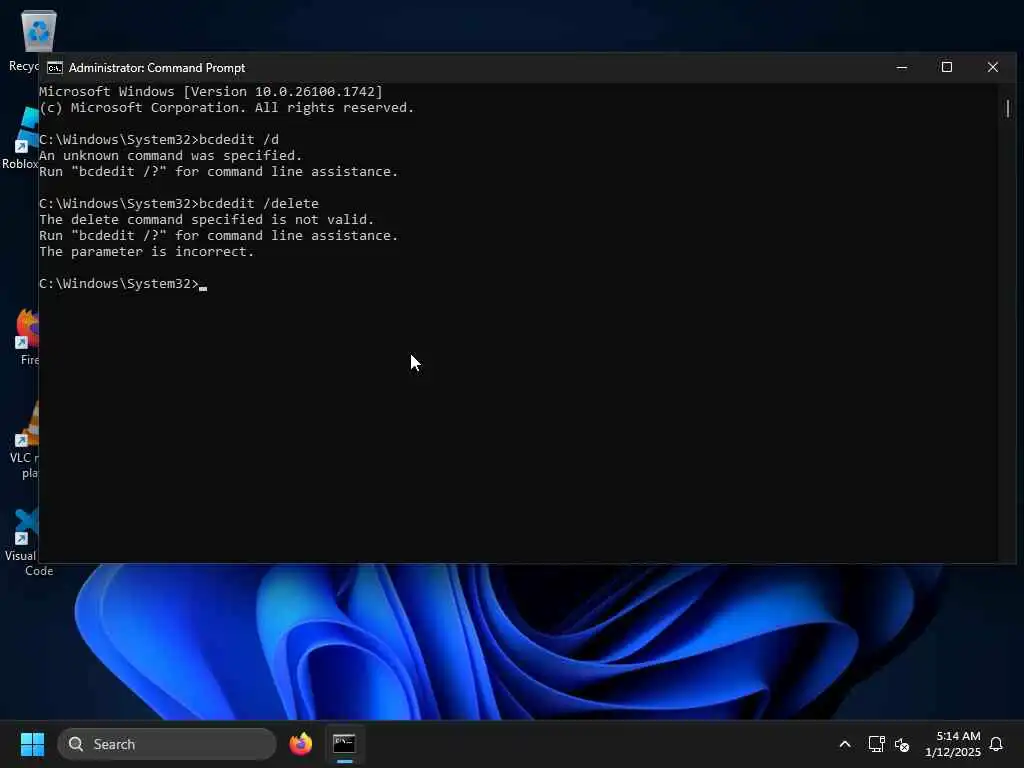Minimize the Command Prompt window
The width and height of the screenshot is (1024, 768).
click(902, 67)
